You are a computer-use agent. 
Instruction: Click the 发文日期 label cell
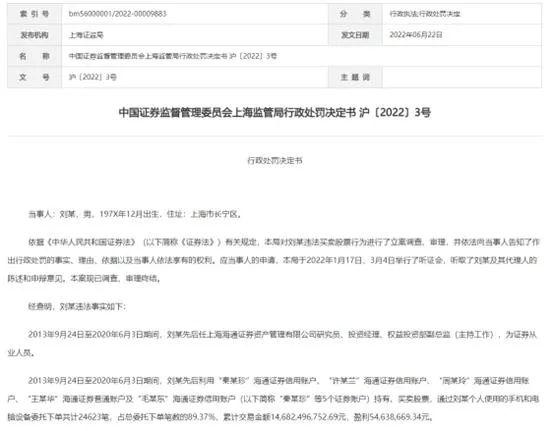tap(355, 35)
